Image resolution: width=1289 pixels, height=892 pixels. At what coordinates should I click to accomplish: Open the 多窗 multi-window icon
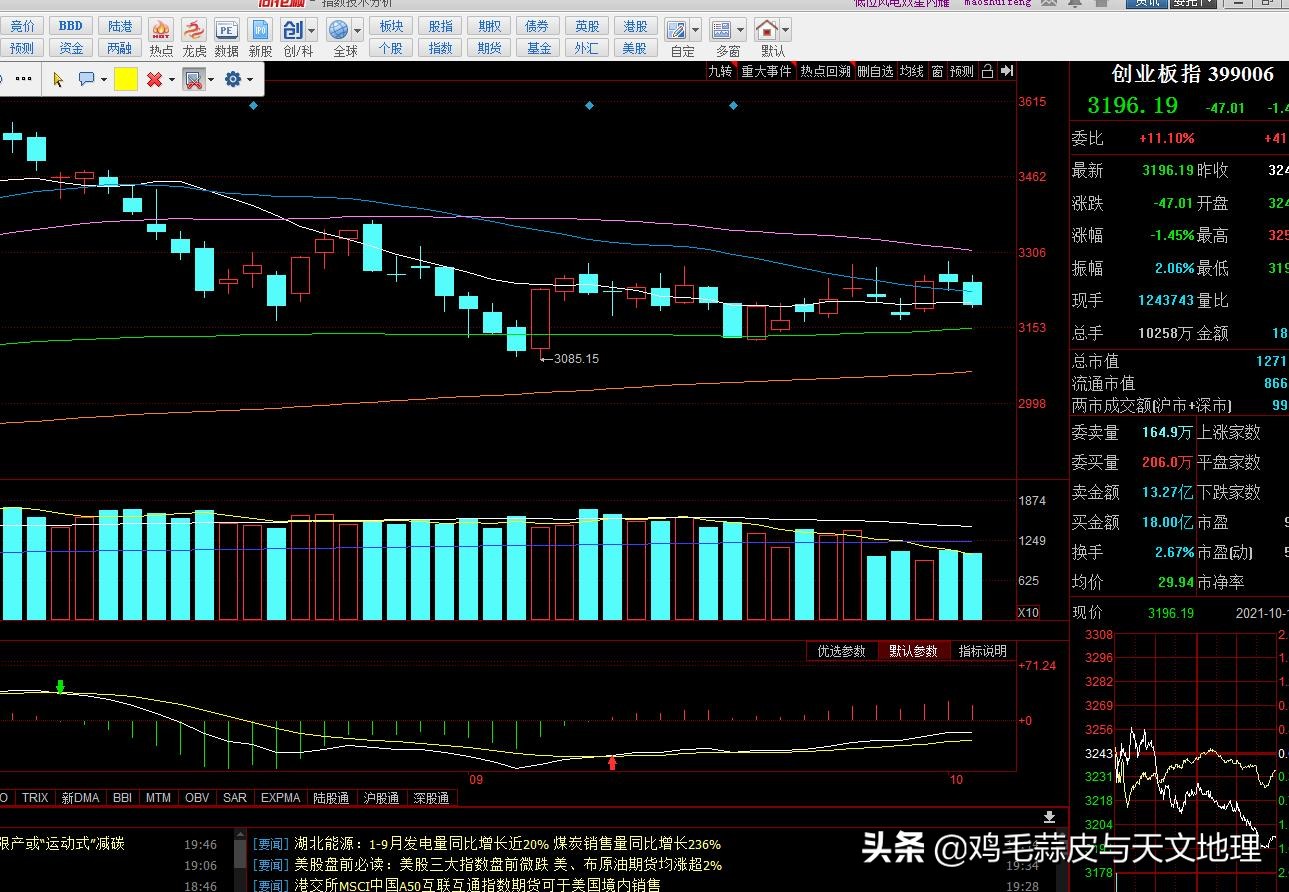tap(721, 30)
